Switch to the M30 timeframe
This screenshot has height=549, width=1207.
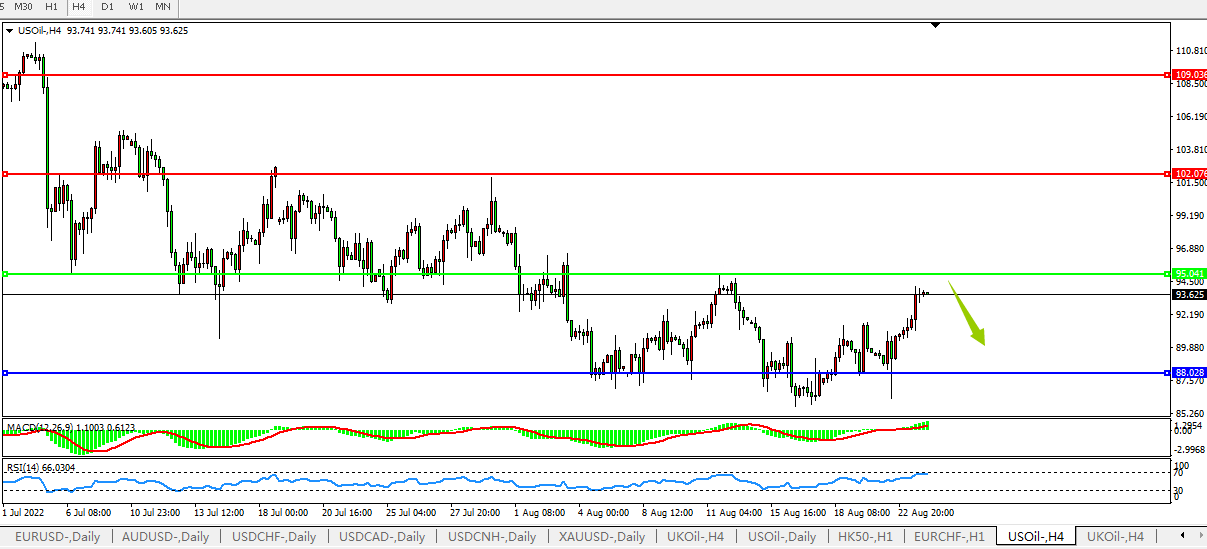pyautogui.click(x=24, y=7)
